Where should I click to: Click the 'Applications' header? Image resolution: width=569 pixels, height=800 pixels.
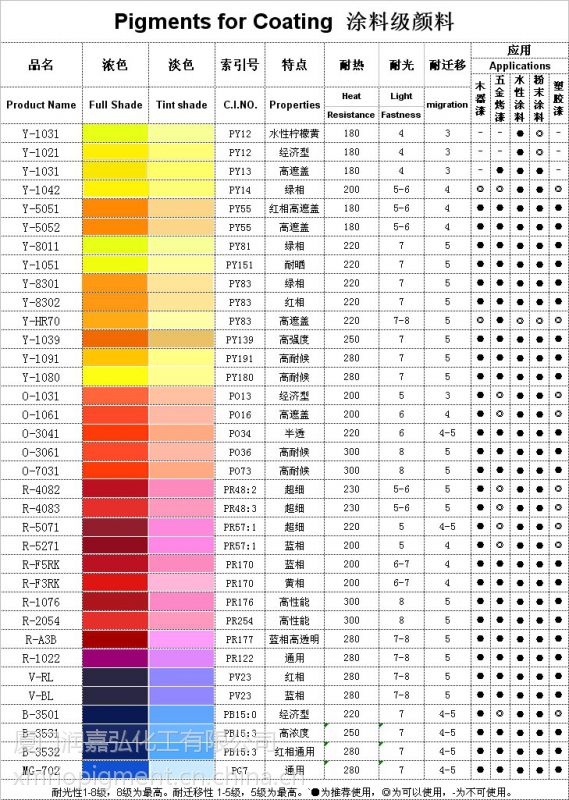point(519,66)
